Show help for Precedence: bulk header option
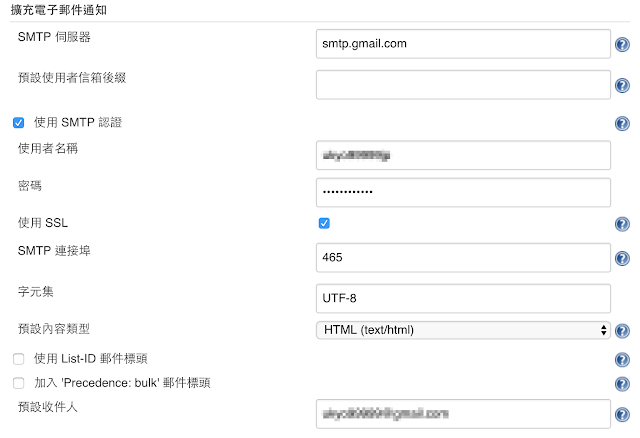 coord(622,384)
